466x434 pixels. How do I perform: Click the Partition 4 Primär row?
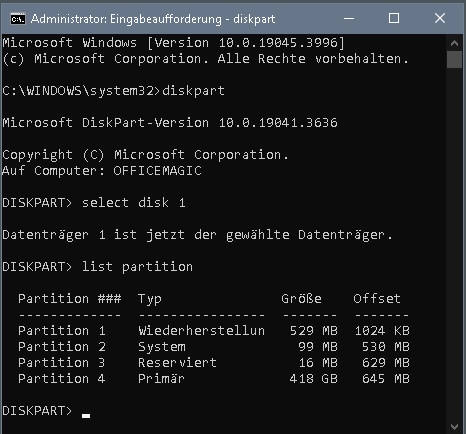[214, 379]
